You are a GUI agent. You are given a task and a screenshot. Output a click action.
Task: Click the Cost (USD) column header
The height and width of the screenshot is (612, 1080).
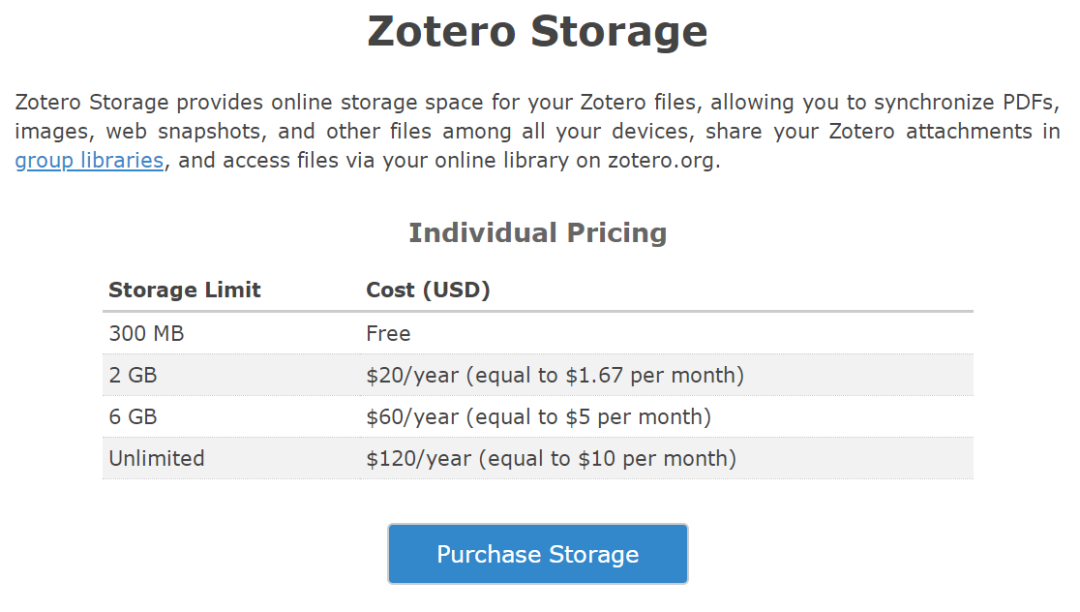428,290
